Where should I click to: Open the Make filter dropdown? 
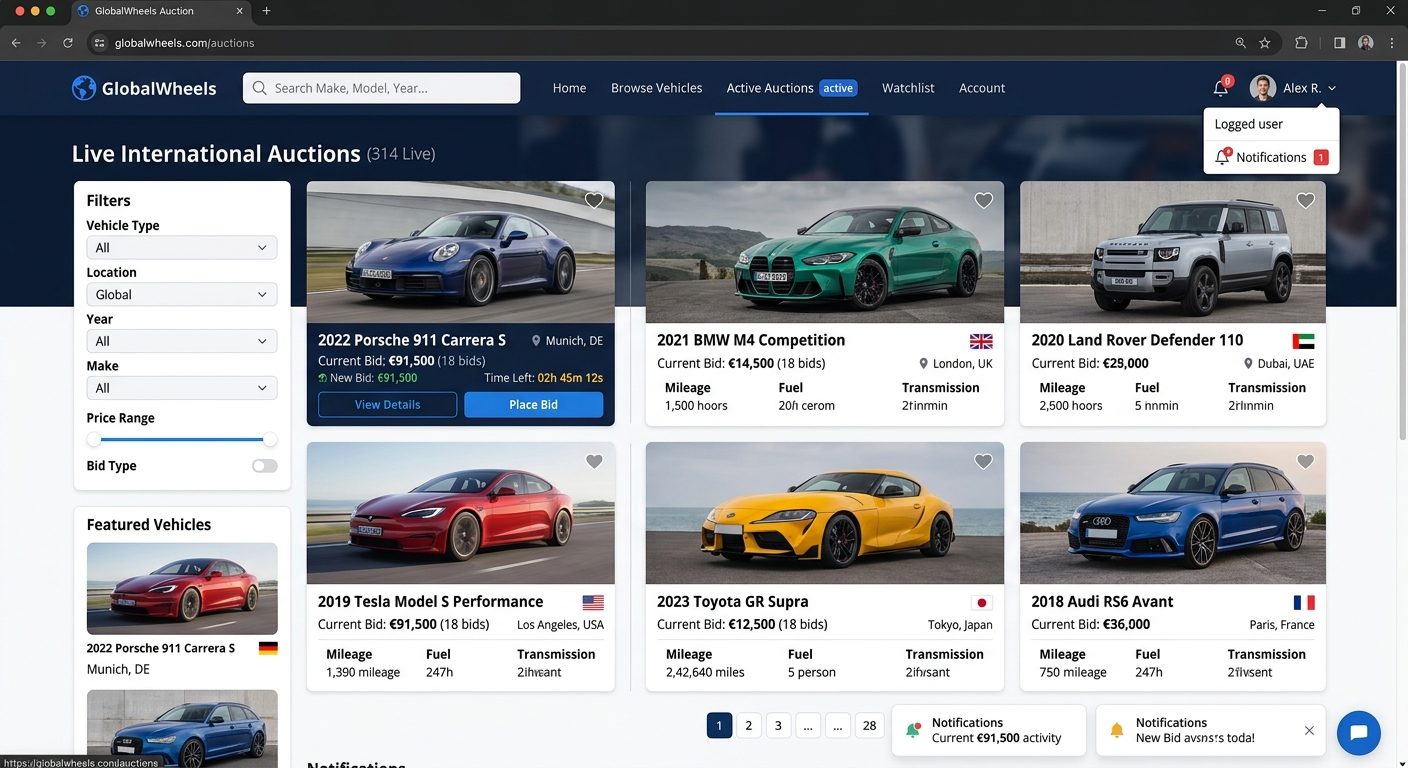click(x=182, y=388)
